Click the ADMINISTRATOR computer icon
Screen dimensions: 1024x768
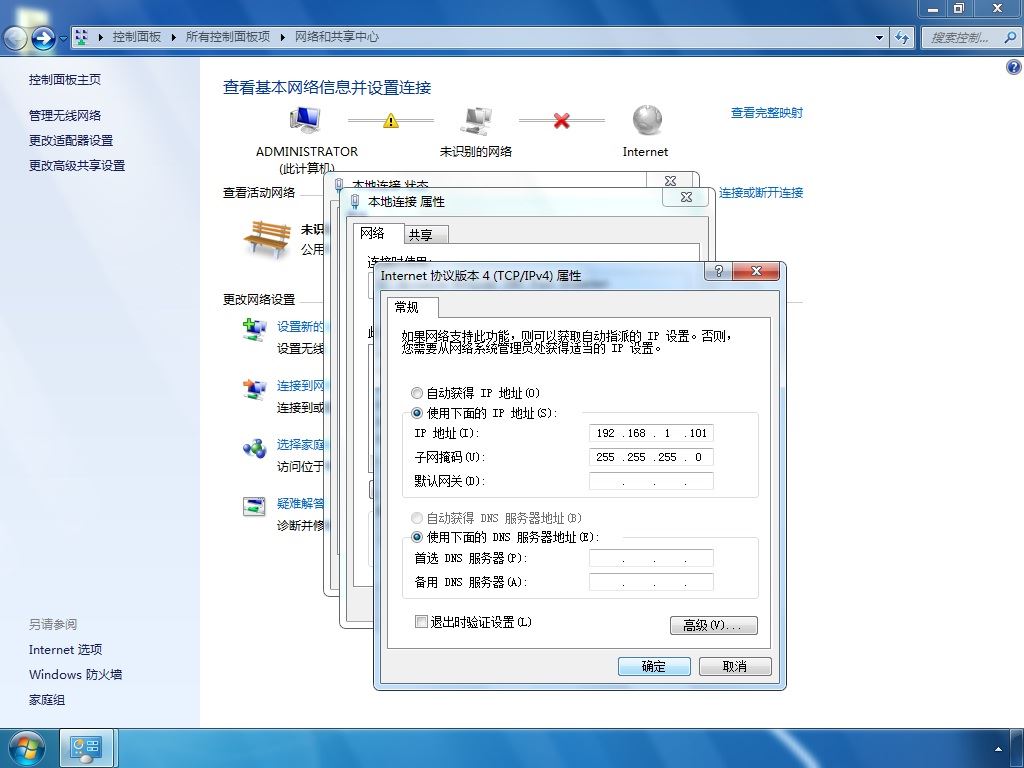coord(305,120)
